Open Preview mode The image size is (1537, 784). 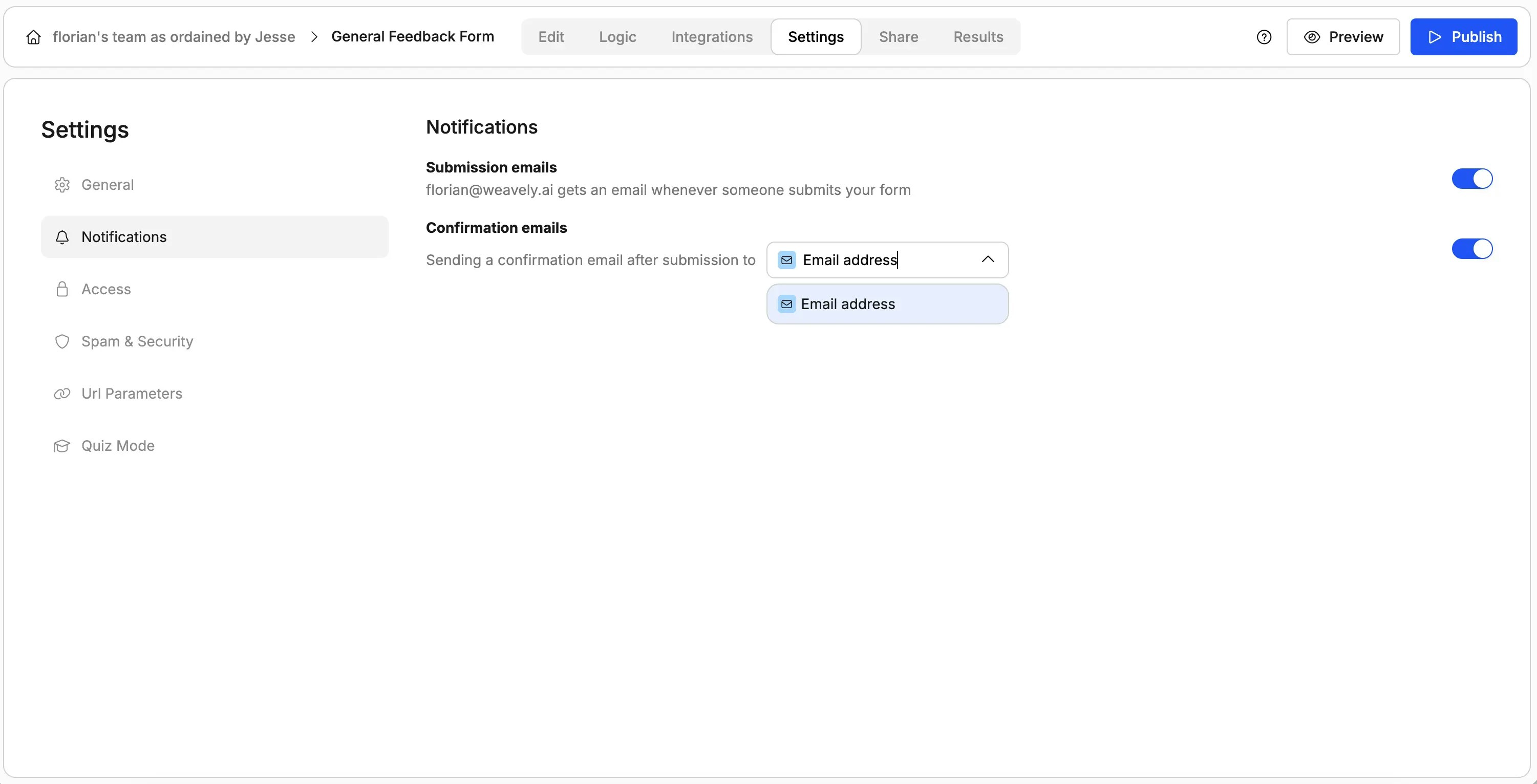tap(1343, 36)
